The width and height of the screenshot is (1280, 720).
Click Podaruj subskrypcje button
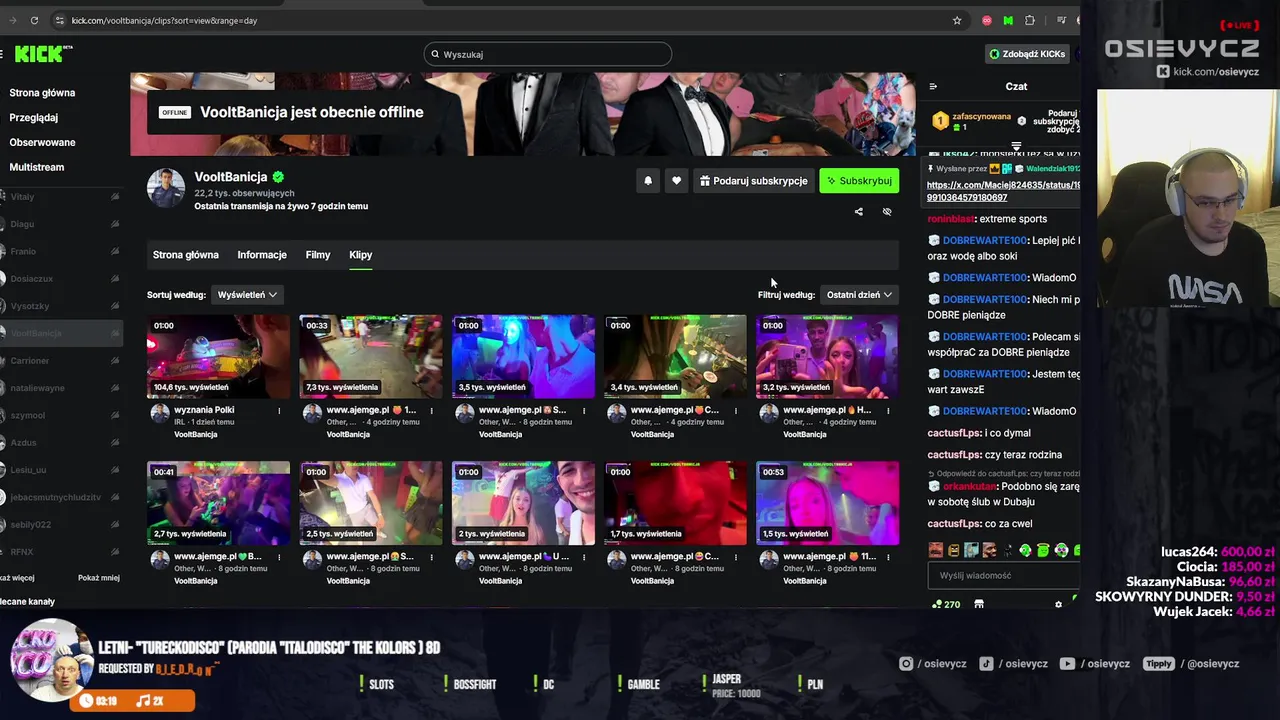tap(754, 181)
